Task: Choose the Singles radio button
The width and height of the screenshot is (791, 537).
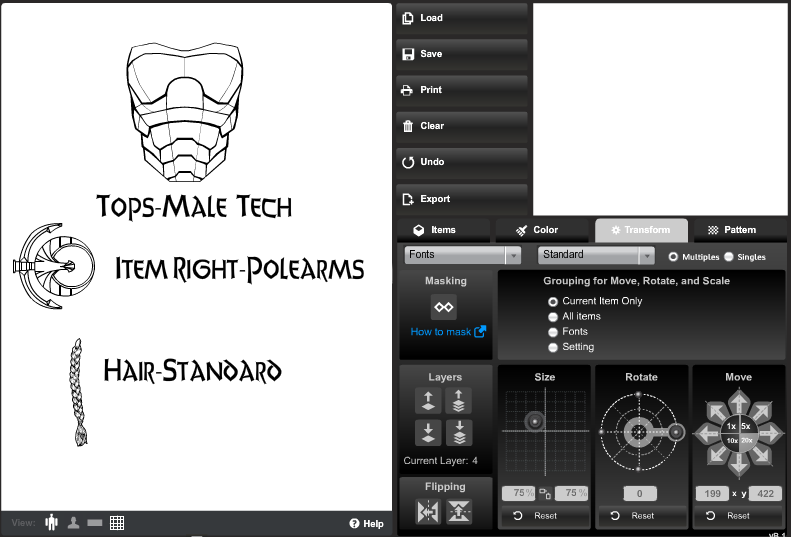Action: pyautogui.click(x=728, y=257)
